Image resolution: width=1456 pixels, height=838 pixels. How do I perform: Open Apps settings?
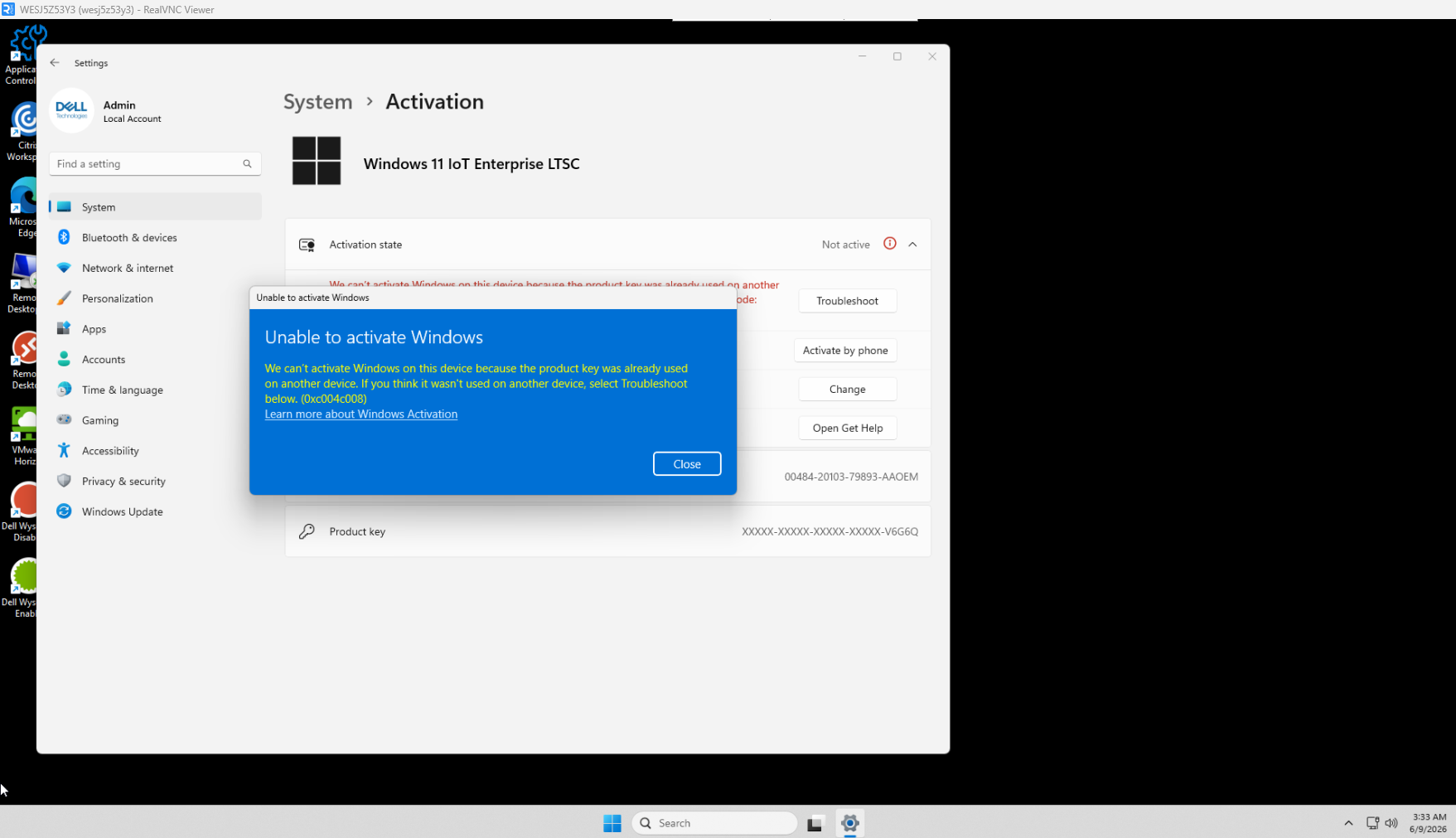coord(155,329)
